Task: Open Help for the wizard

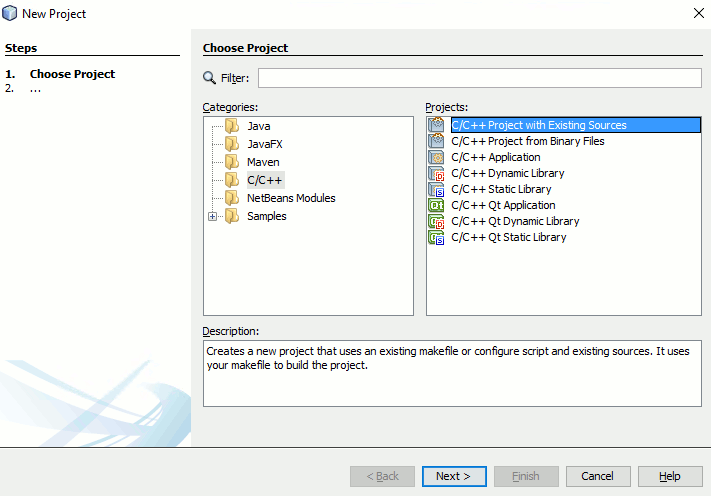Action: 670,476
